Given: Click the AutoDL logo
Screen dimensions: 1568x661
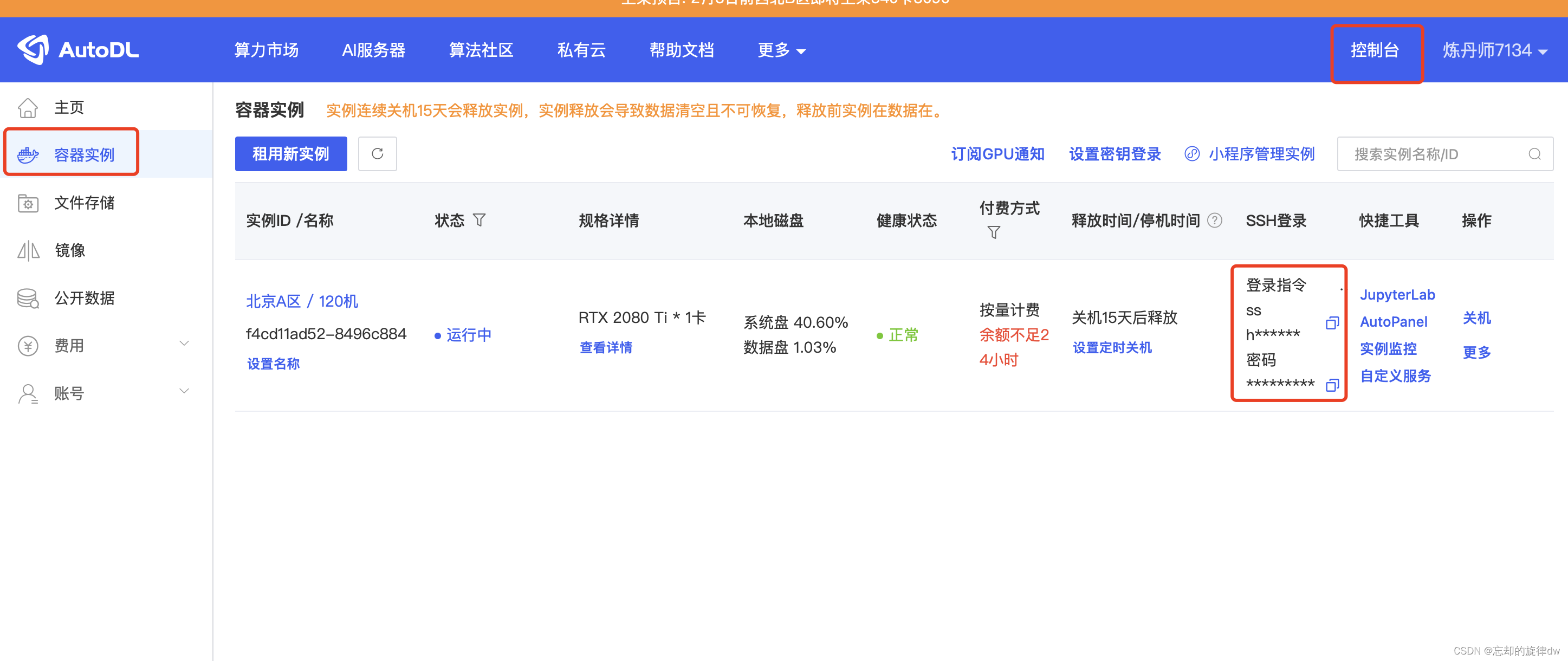Looking at the screenshot, I should coord(78,50).
